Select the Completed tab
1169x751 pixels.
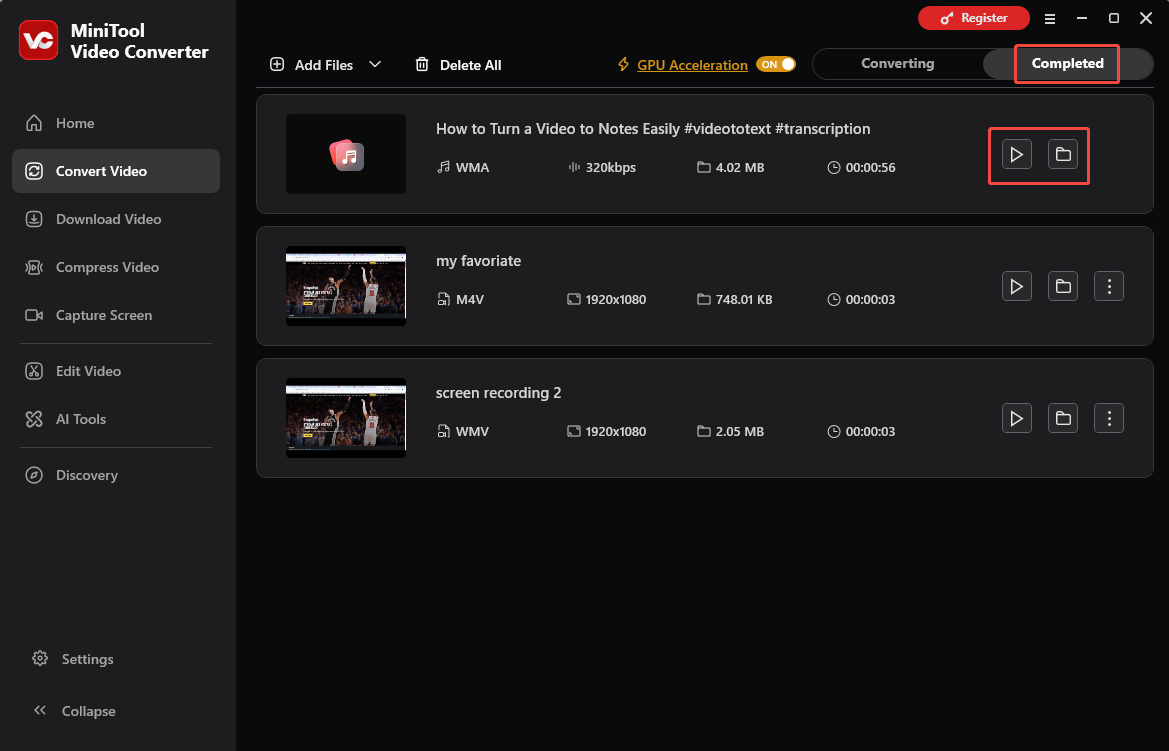pyautogui.click(x=1067, y=63)
